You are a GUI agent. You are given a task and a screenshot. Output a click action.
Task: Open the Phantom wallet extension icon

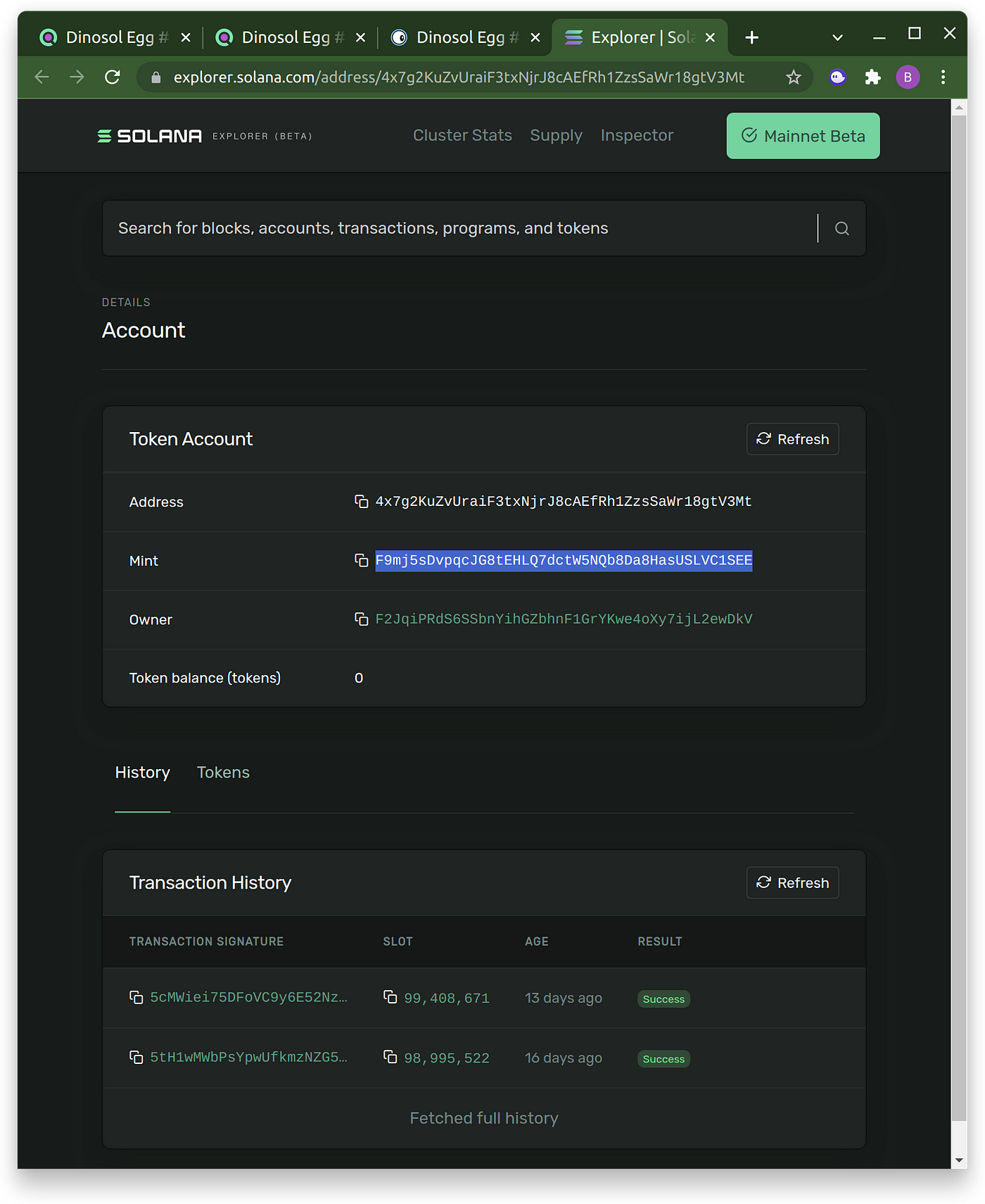837,77
